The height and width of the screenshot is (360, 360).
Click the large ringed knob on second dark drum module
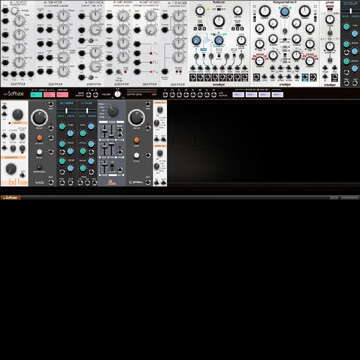tap(136, 118)
